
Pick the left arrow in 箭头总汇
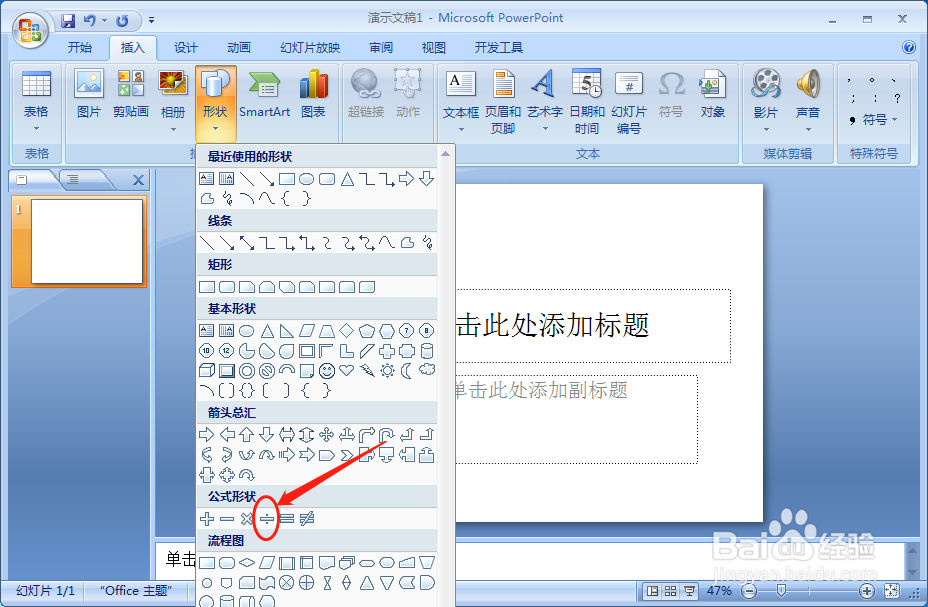[x=227, y=435]
